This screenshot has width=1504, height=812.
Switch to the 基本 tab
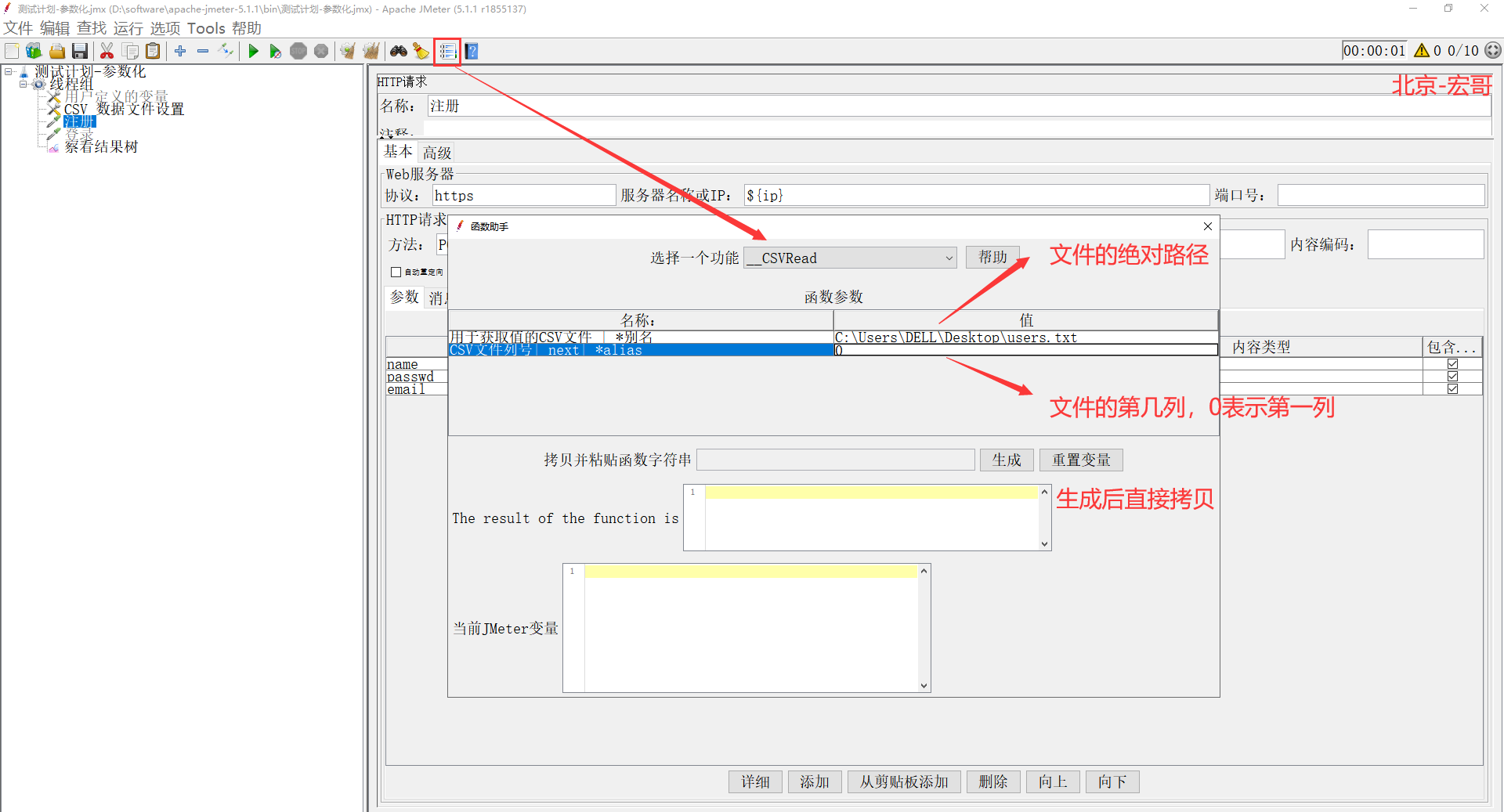398,152
